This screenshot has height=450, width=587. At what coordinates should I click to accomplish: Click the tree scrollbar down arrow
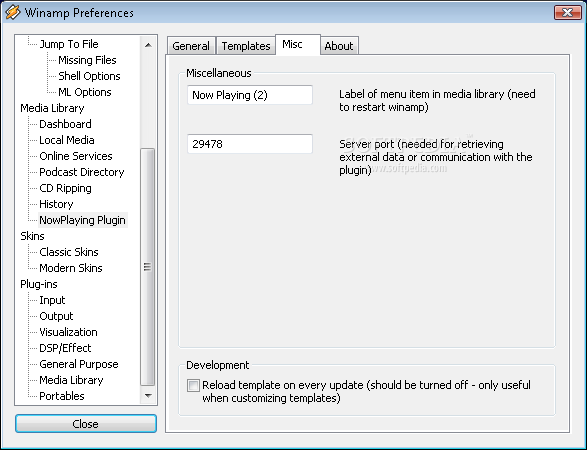click(148, 396)
